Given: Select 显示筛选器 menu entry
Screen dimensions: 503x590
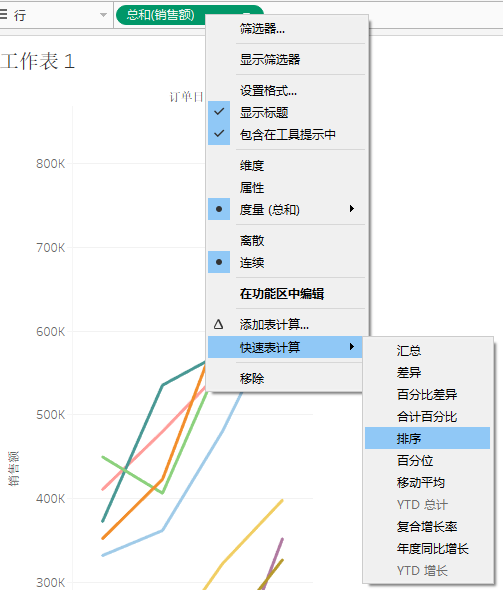Looking at the screenshot, I should pyautogui.click(x=287, y=59).
